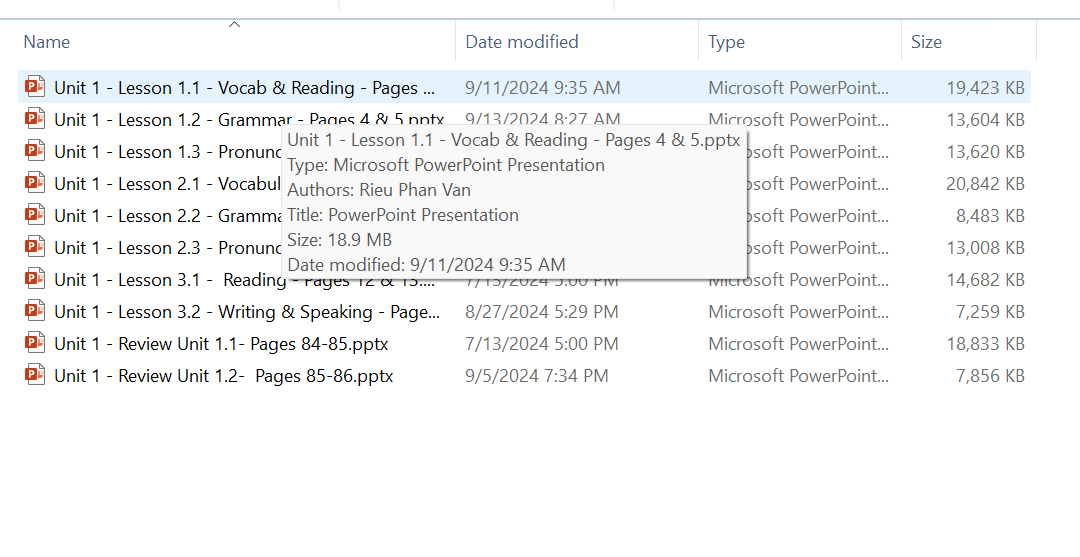Click the PowerPoint icon beside Lesson 1.2
The width and height of the screenshot is (1080, 557).
36,119
